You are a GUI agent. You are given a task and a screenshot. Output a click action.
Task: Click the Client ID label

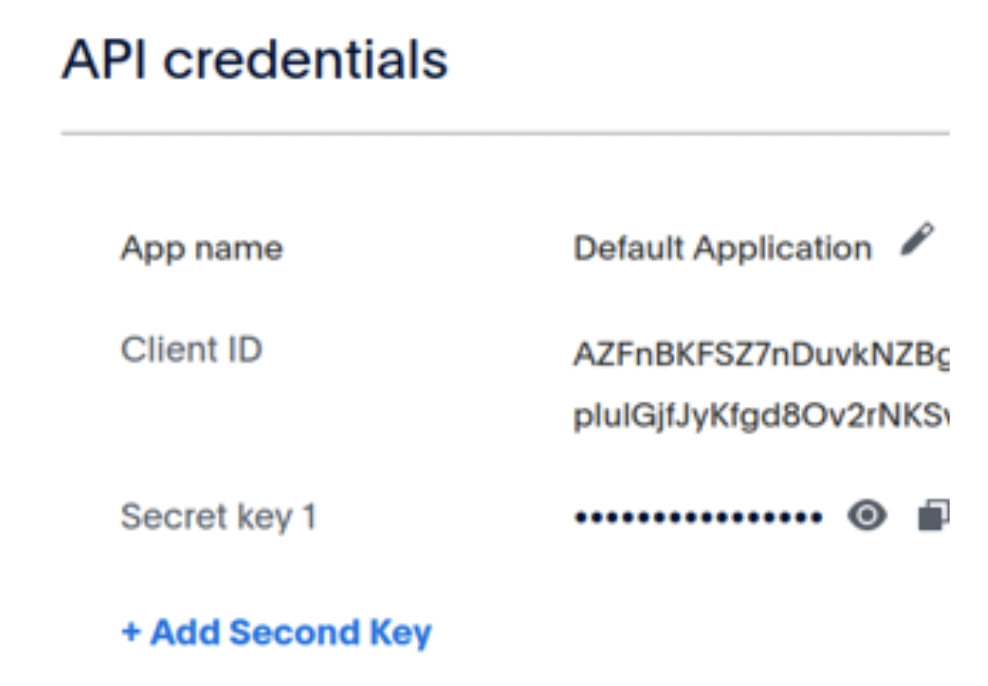coord(192,350)
